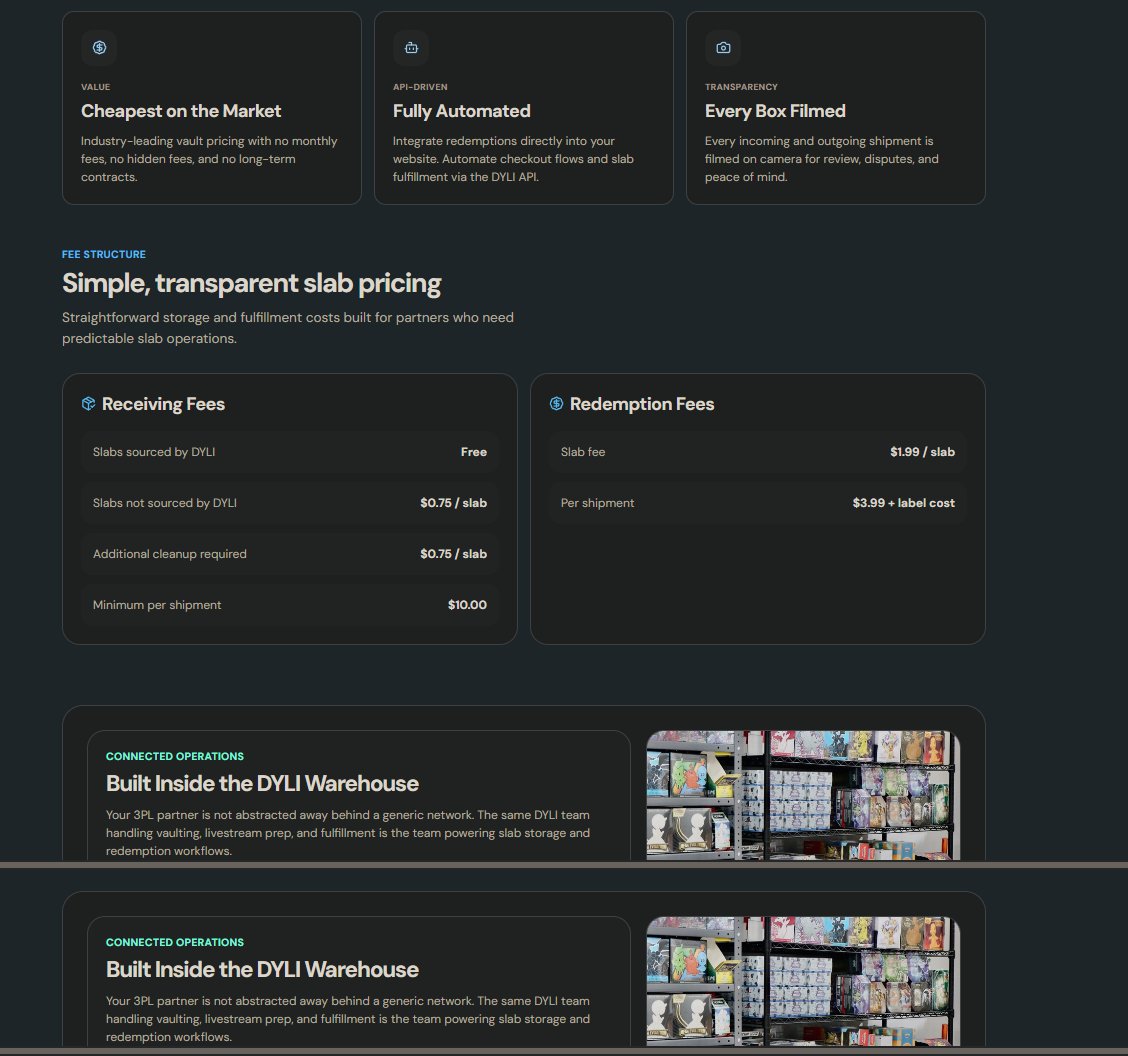Screen dimensions: 1128x1056
Task: Click the lower "Built Inside the DYLI Warehouse" heading
Action: [262, 970]
